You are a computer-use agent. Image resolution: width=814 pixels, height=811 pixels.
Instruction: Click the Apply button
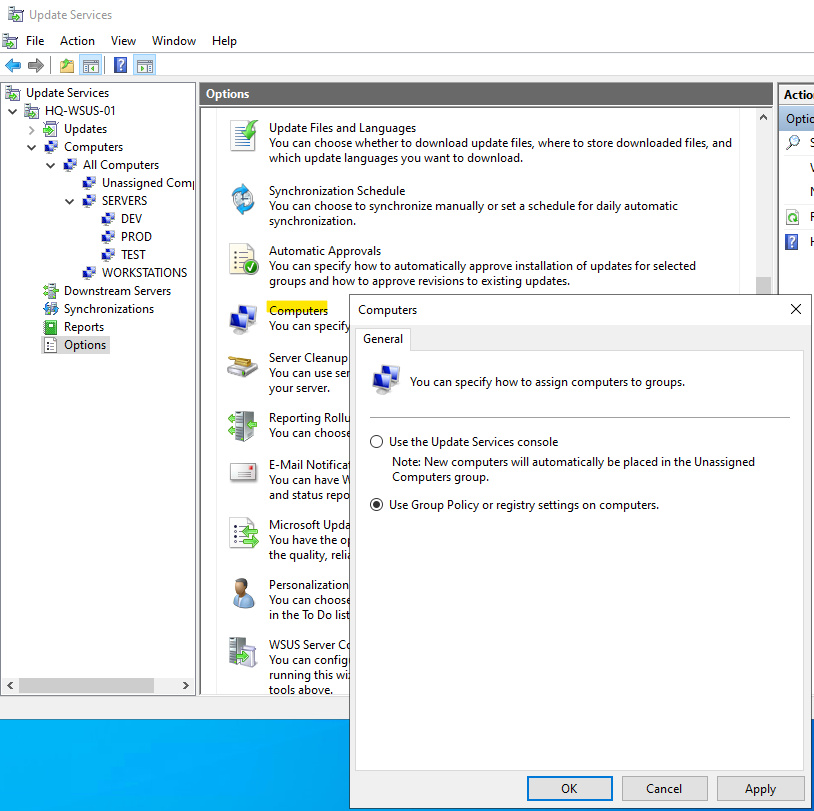click(760, 789)
